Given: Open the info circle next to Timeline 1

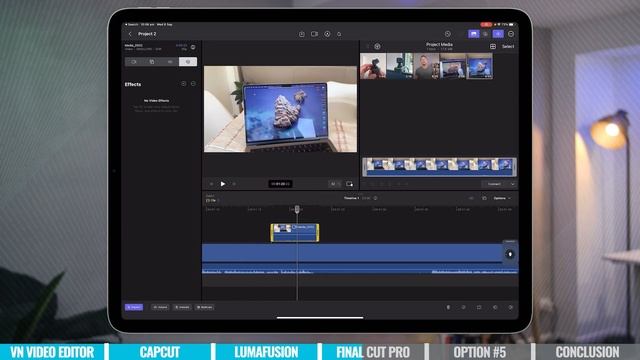Looking at the screenshot, I should 376,198.
